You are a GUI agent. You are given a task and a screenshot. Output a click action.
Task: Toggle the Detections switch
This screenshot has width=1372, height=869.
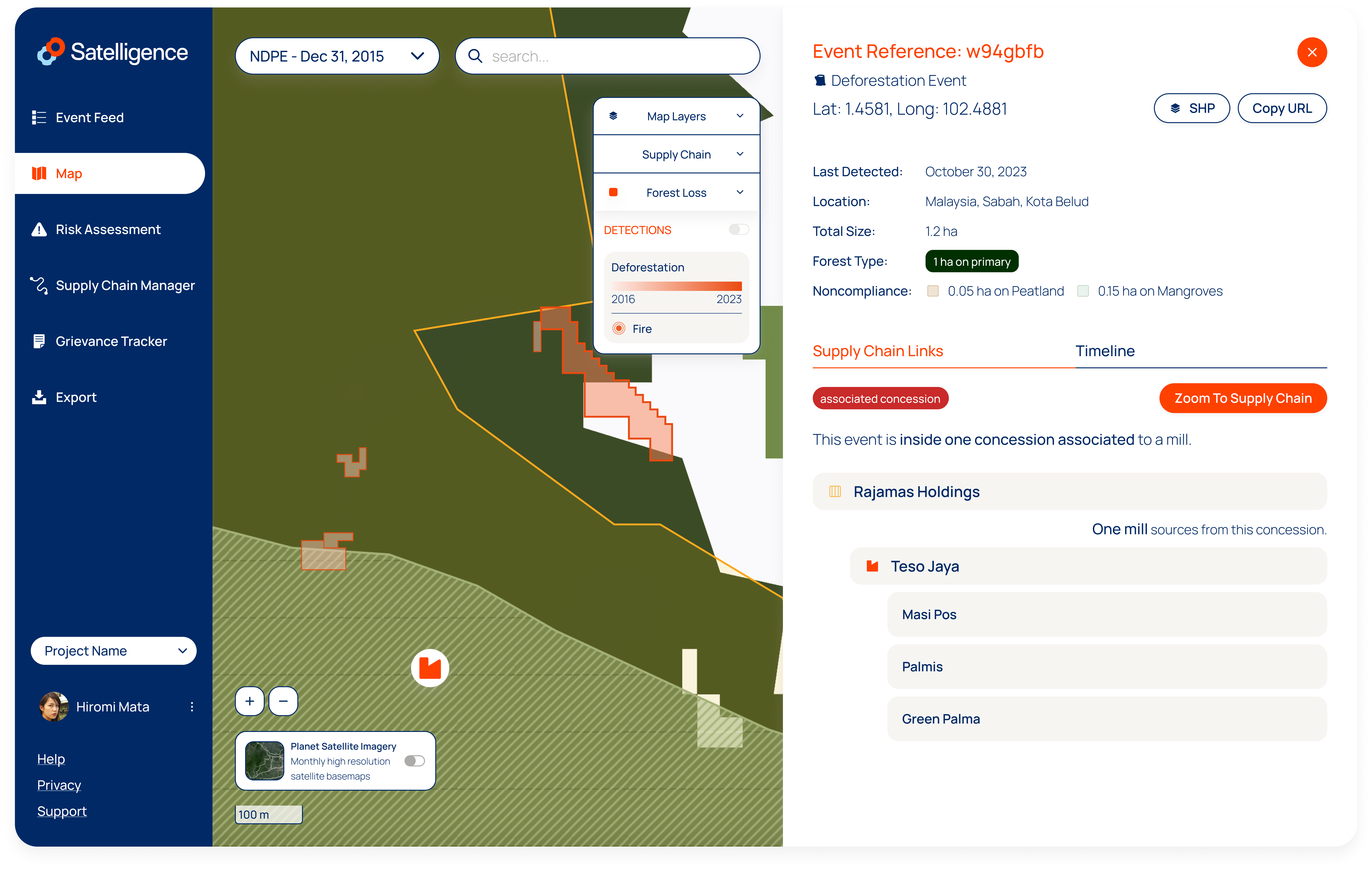click(738, 230)
